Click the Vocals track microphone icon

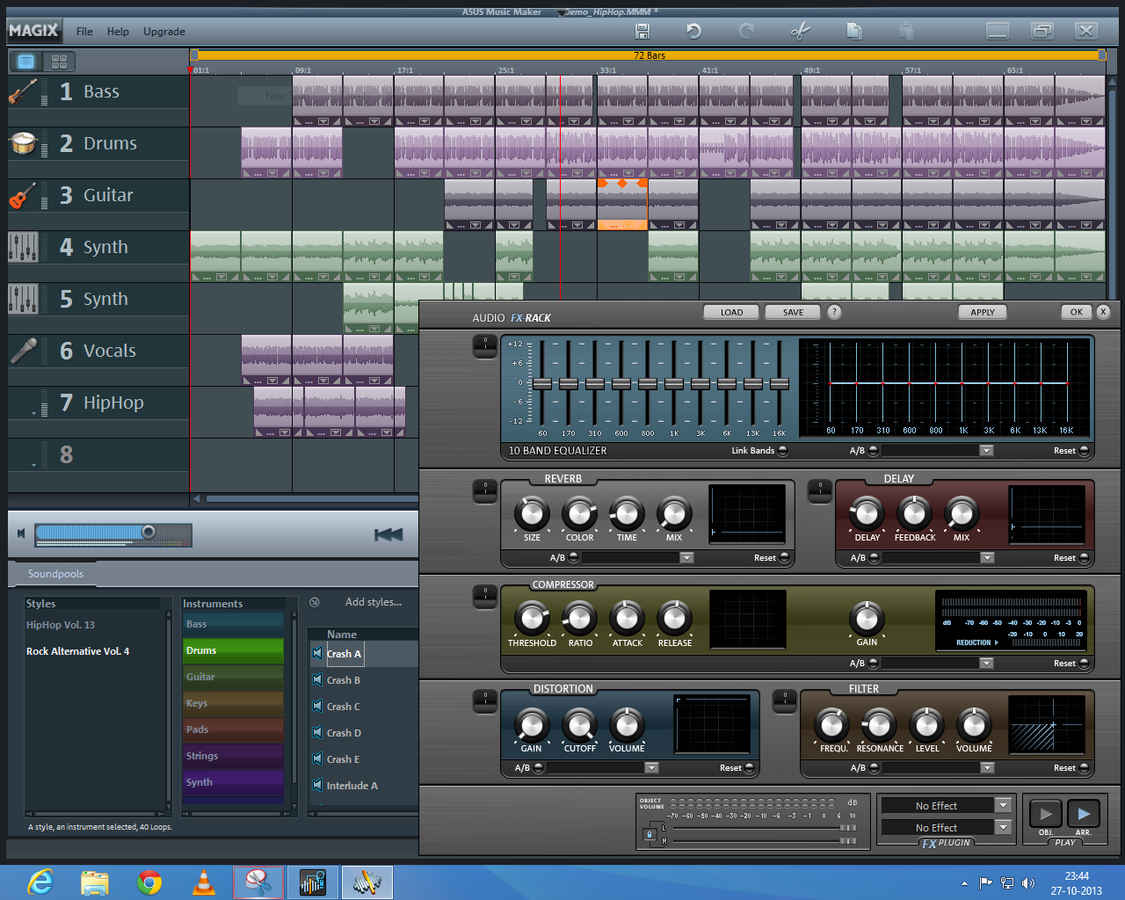pyautogui.click(x=24, y=351)
